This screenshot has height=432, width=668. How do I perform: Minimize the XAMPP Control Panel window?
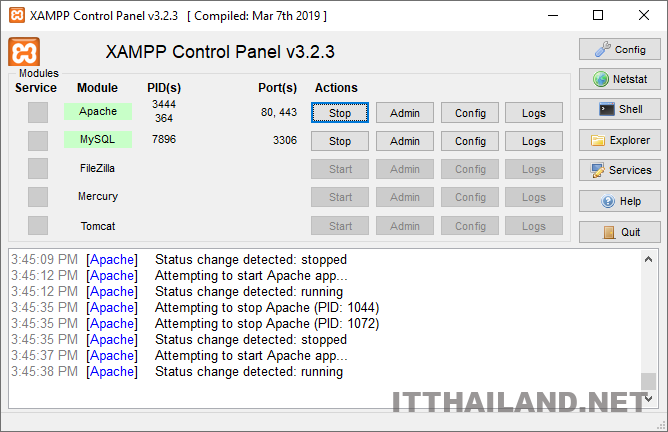(553, 15)
